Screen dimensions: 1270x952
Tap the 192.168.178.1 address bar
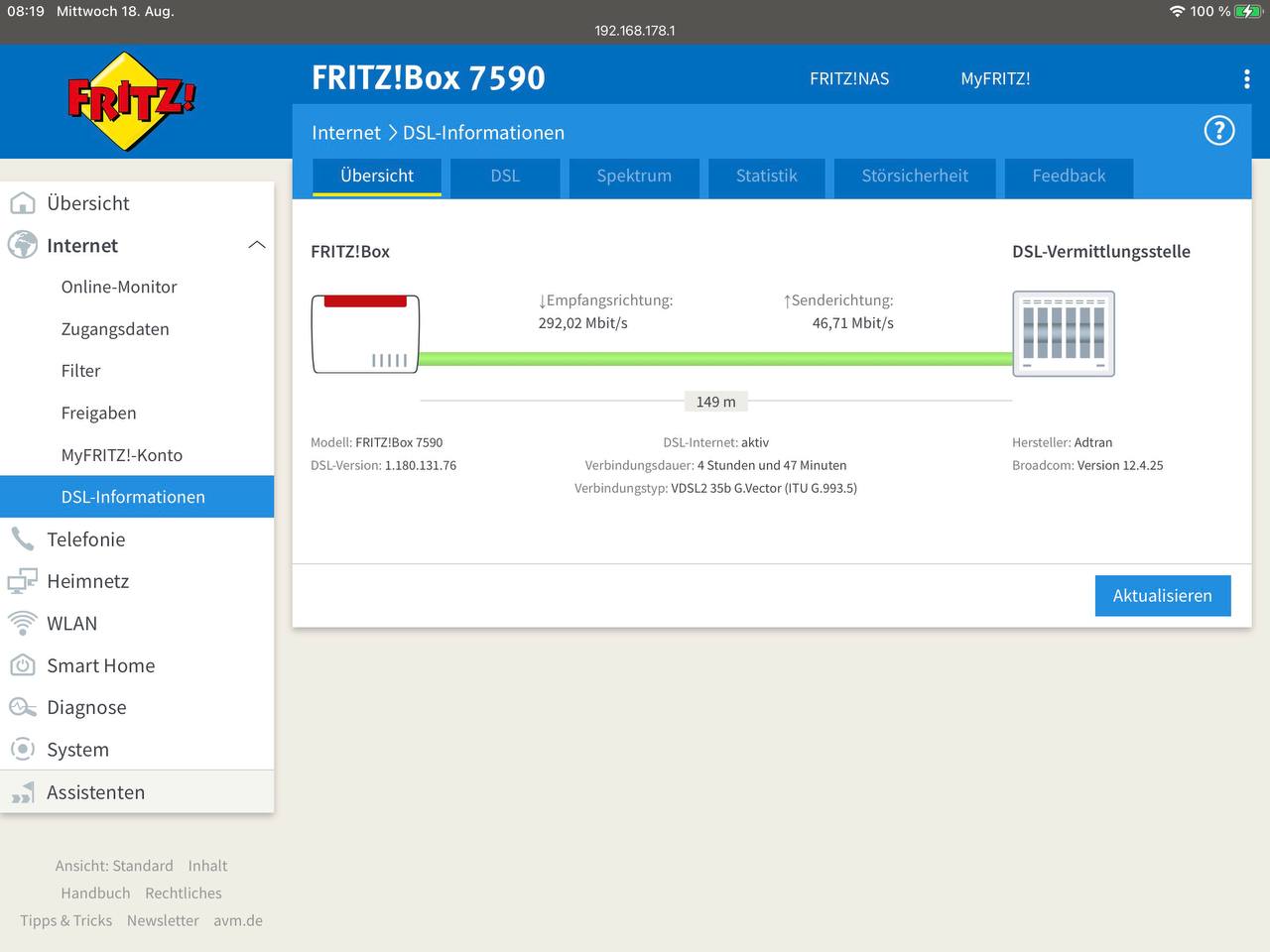(x=635, y=31)
